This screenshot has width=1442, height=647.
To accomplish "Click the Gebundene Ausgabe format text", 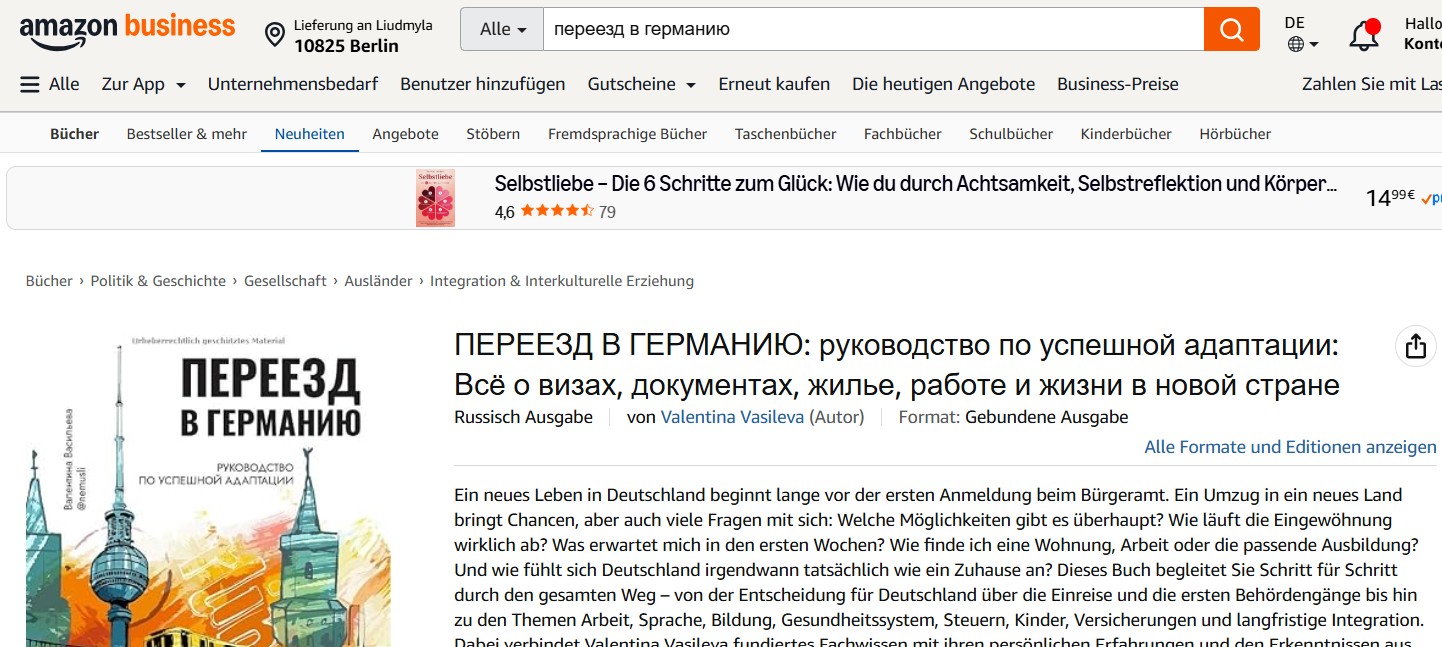I will pos(1046,417).
